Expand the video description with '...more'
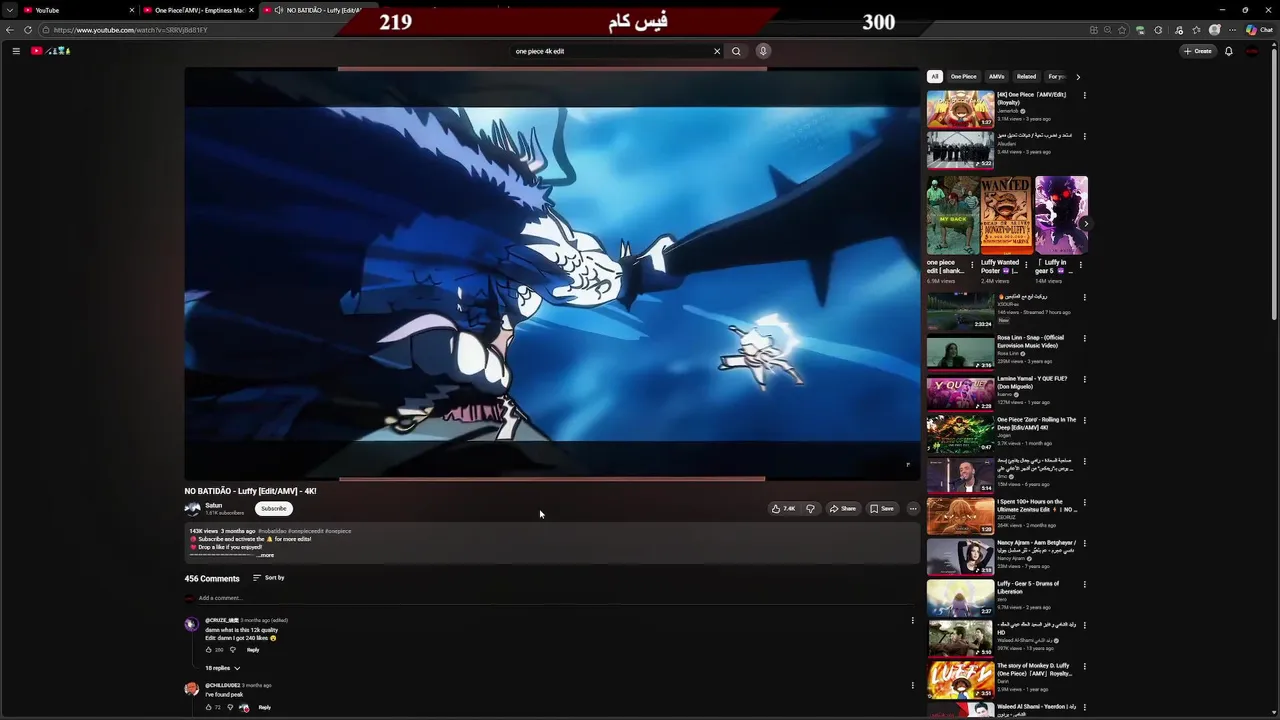 265,555
